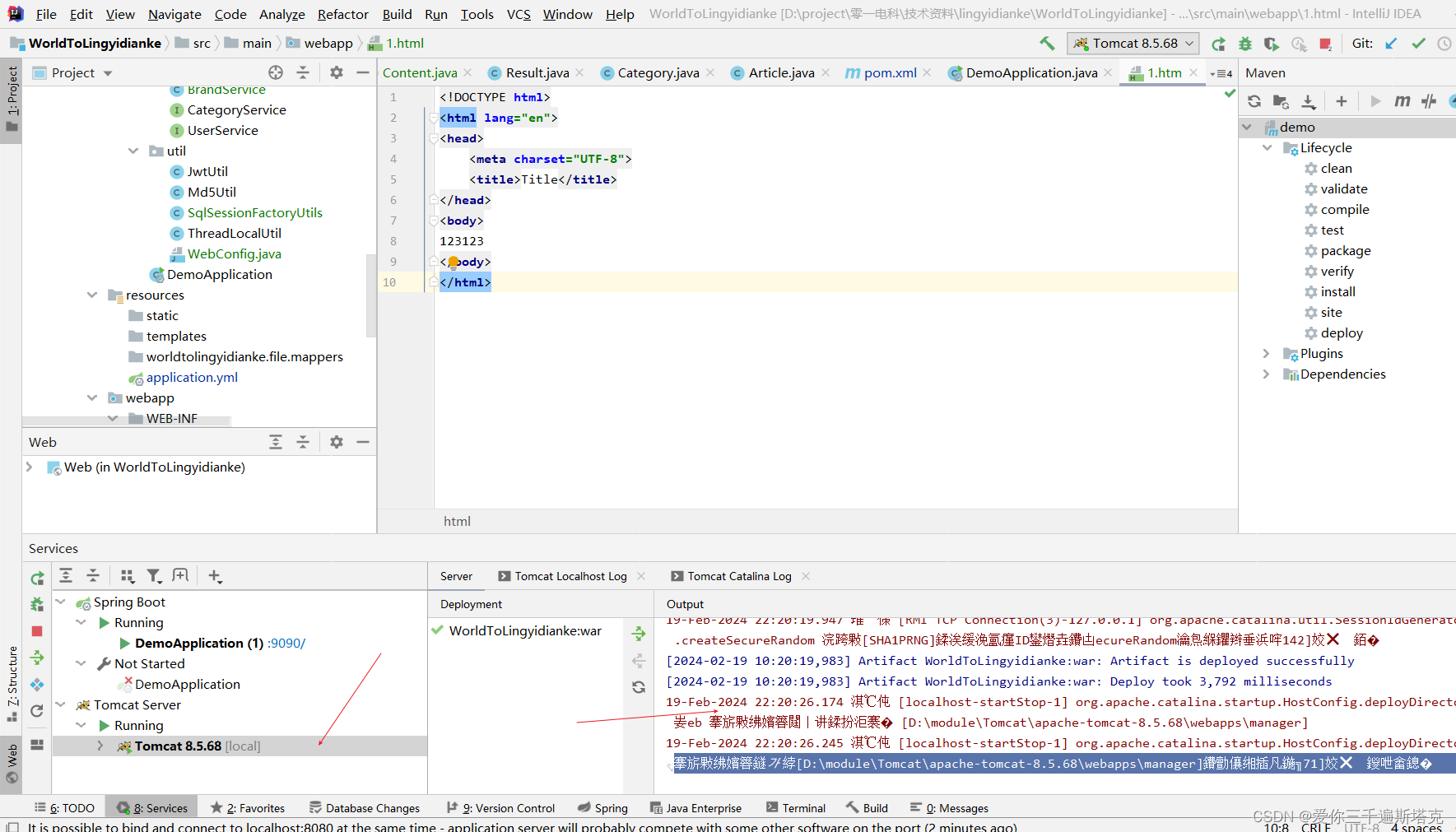
Task: Download sources in the Maven toolbar
Action: pos(1309,101)
